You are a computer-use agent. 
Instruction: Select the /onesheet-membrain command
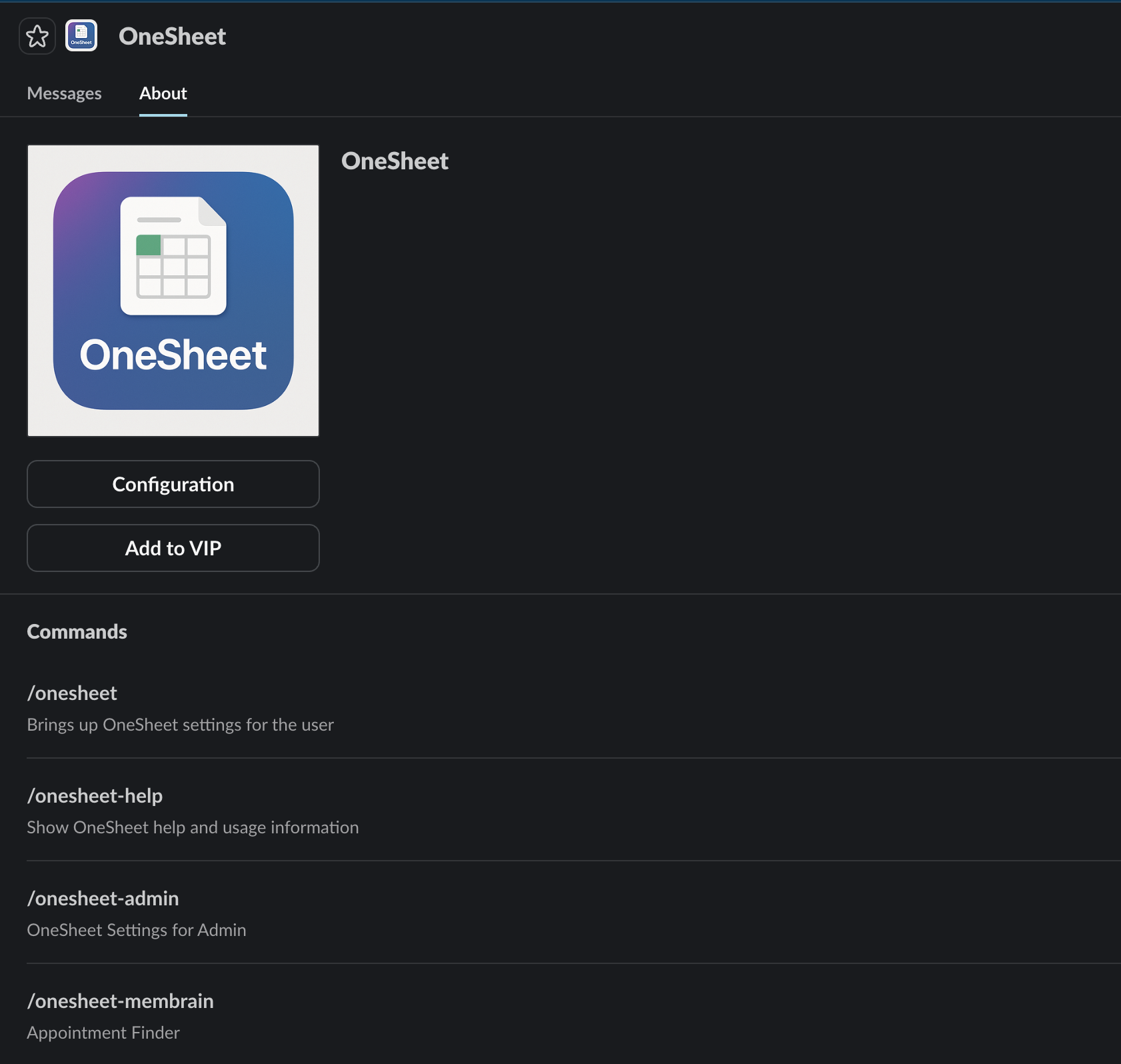120,1001
